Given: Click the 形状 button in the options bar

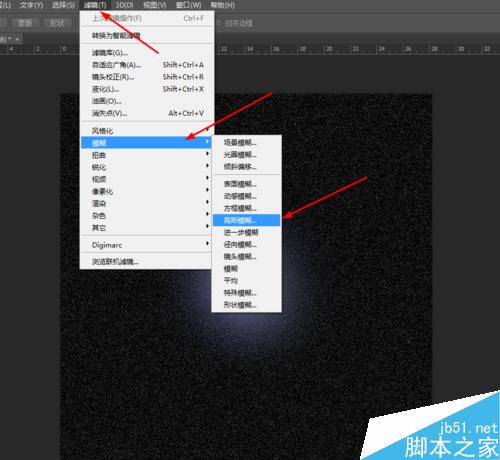Looking at the screenshot, I should pos(57,23).
